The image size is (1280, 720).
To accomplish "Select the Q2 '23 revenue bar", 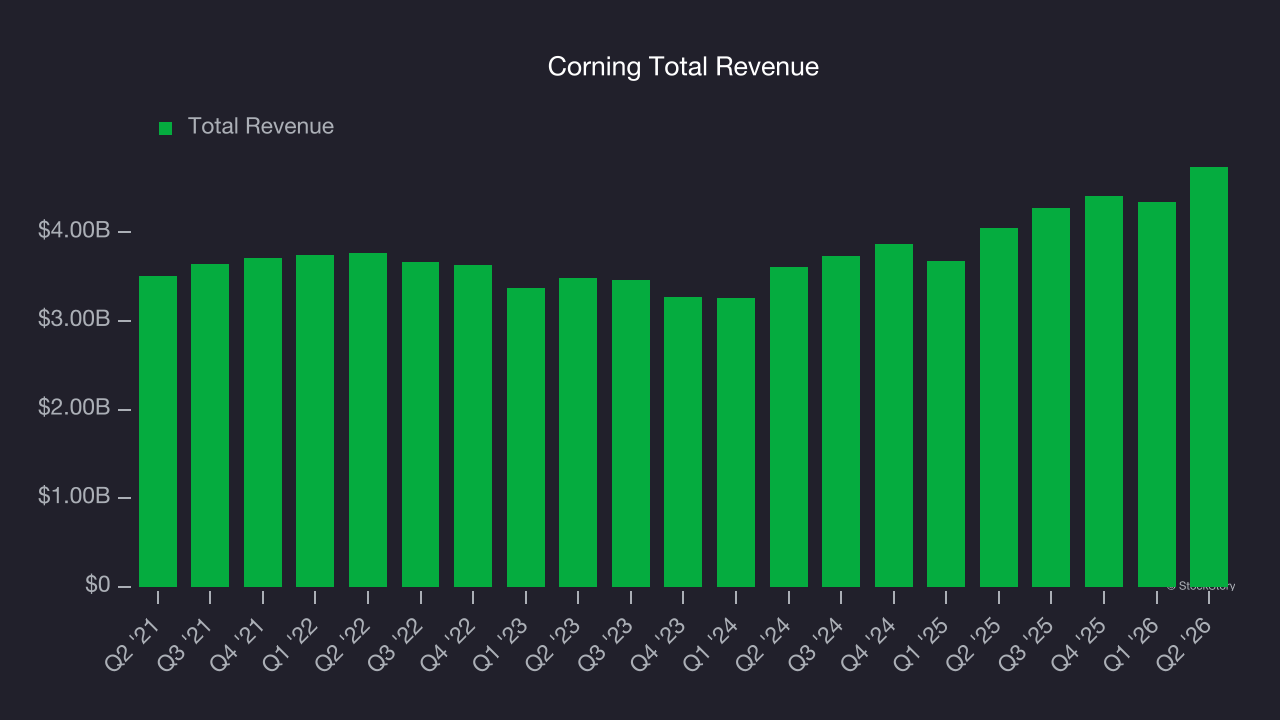I will coord(578,432).
